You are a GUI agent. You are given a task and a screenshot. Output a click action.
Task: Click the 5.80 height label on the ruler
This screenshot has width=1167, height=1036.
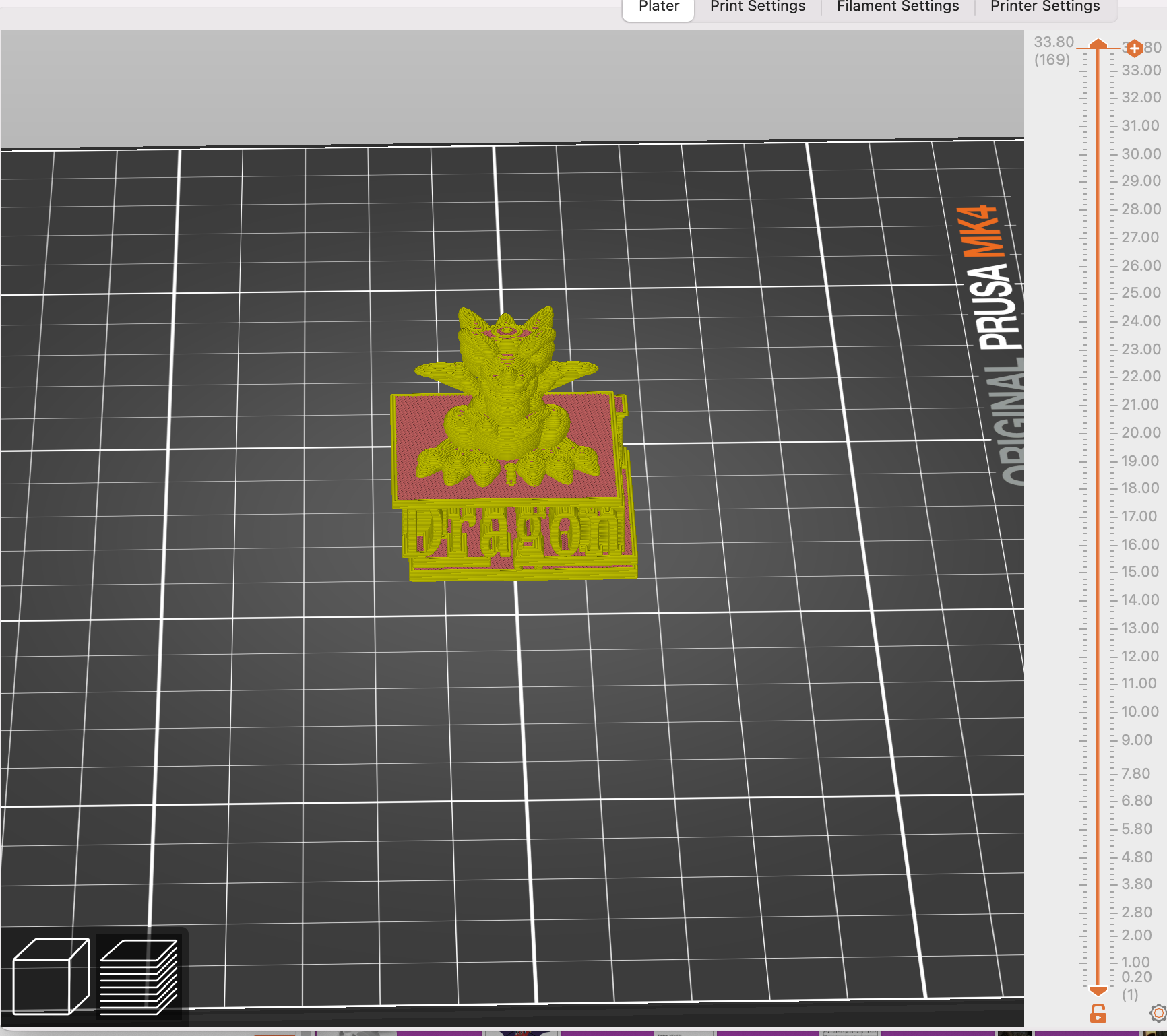pyautogui.click(x=1137, y=829)
